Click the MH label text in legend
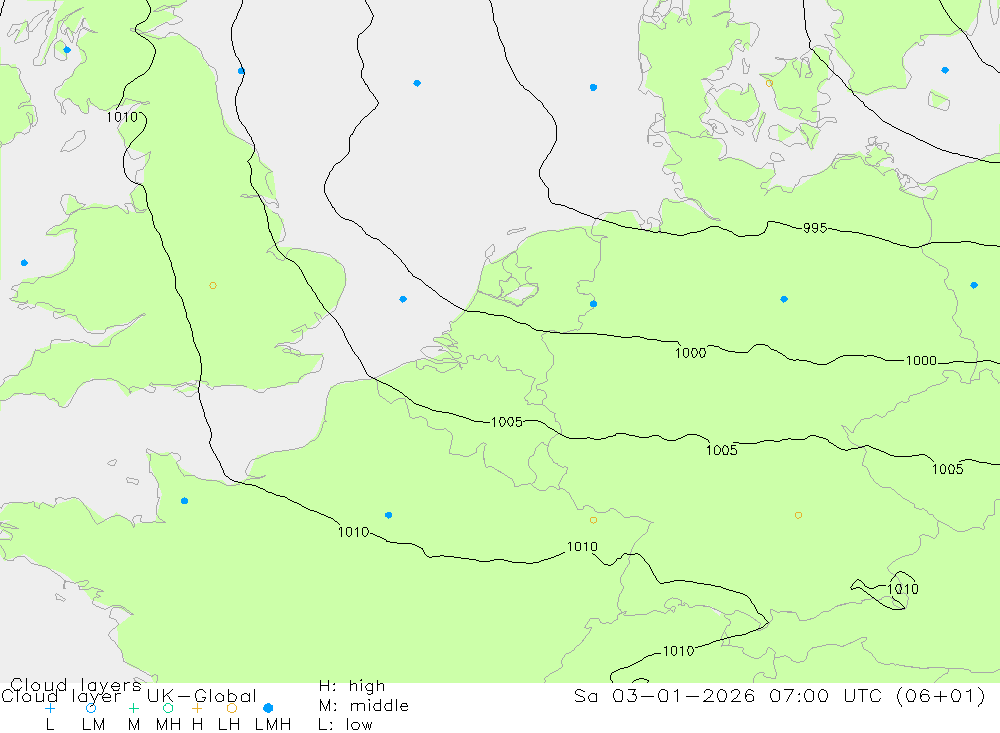1000x733 pixels. tap(168, 725)
